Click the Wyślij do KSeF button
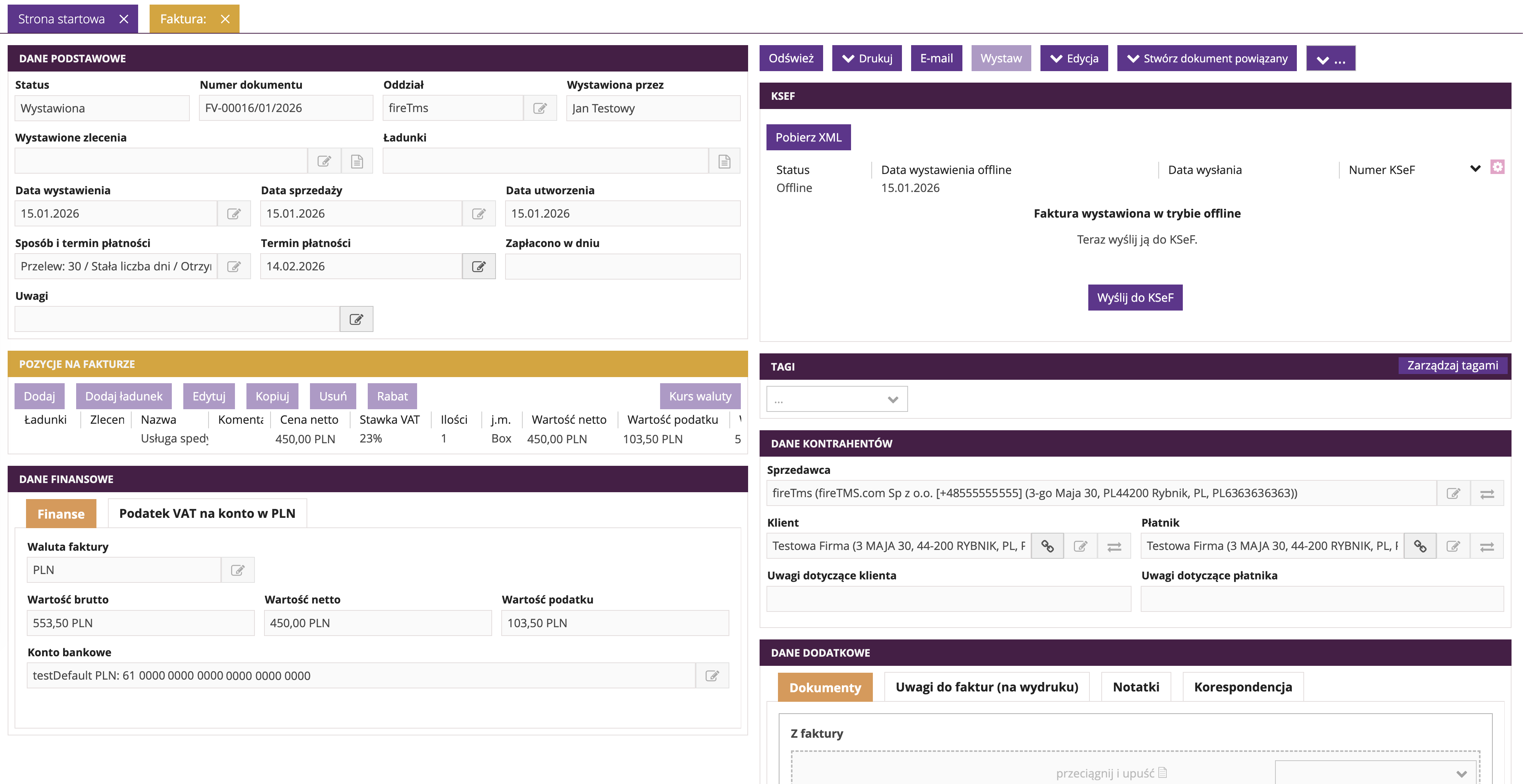1523x784 pixels. 1135,298
